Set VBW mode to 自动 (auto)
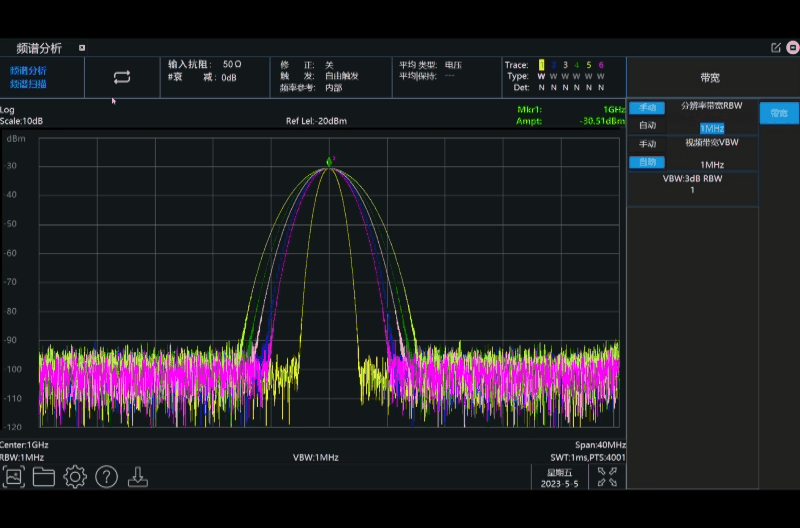This screenshot has width=800, height=528. point(647,162)
